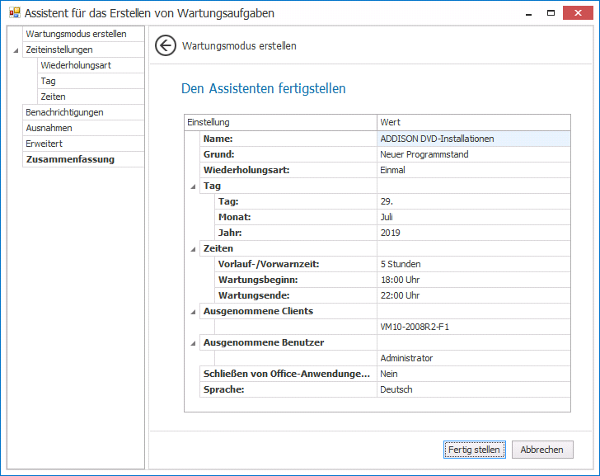Collapse the Zeiten group in summary table
The image size is (600, 476).
[x=193, y=249]
